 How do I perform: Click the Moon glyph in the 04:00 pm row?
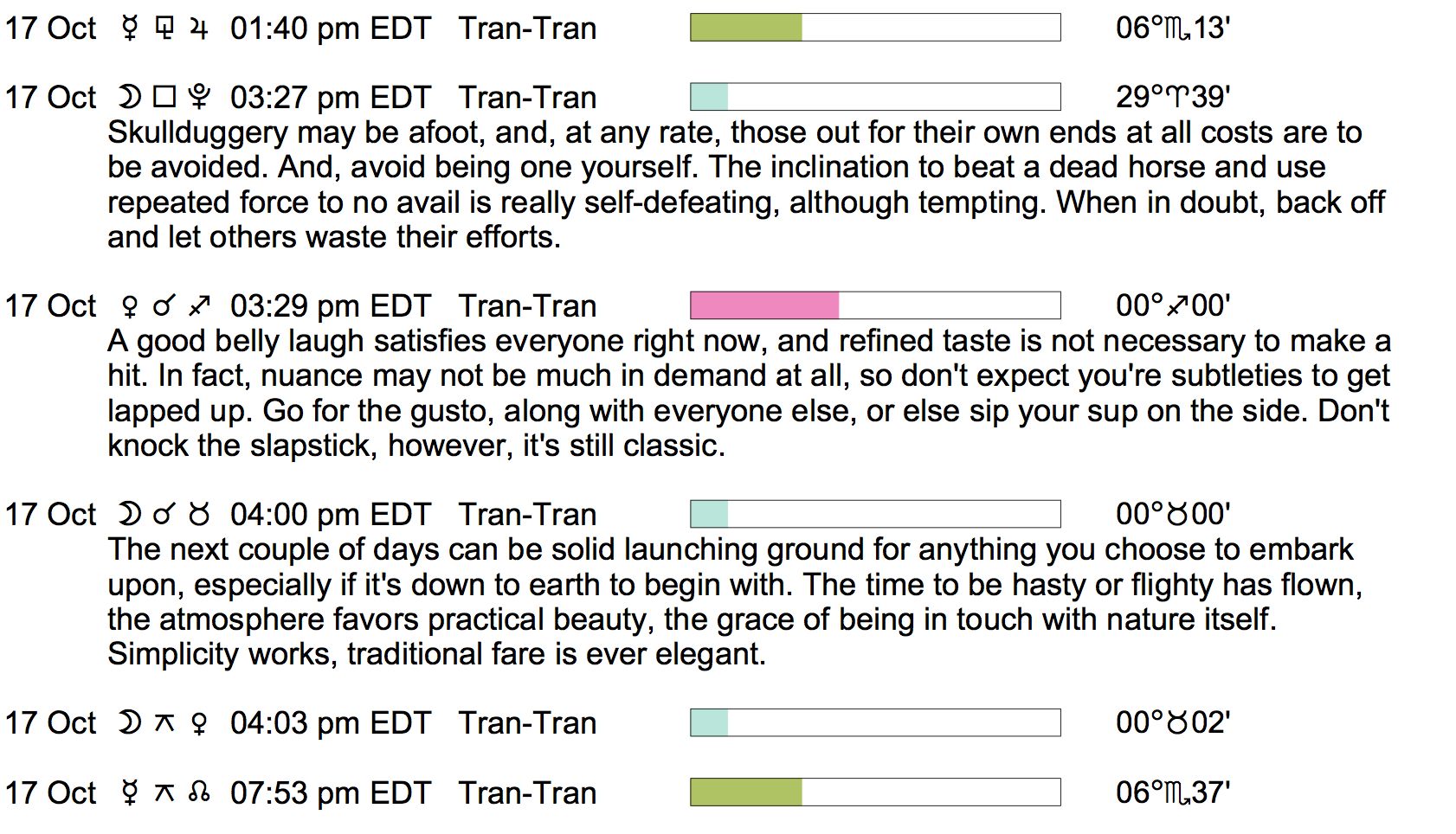pyautogui.click(x=130, y=514)
